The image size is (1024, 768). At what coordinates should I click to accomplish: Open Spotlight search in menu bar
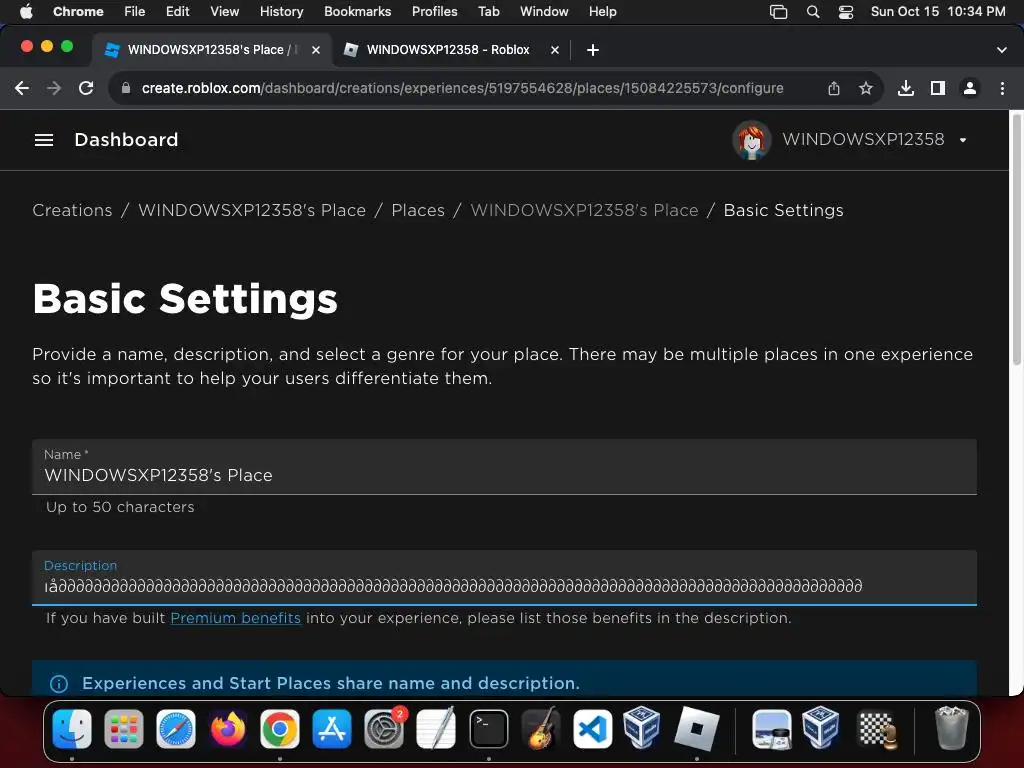pos(813,12)
